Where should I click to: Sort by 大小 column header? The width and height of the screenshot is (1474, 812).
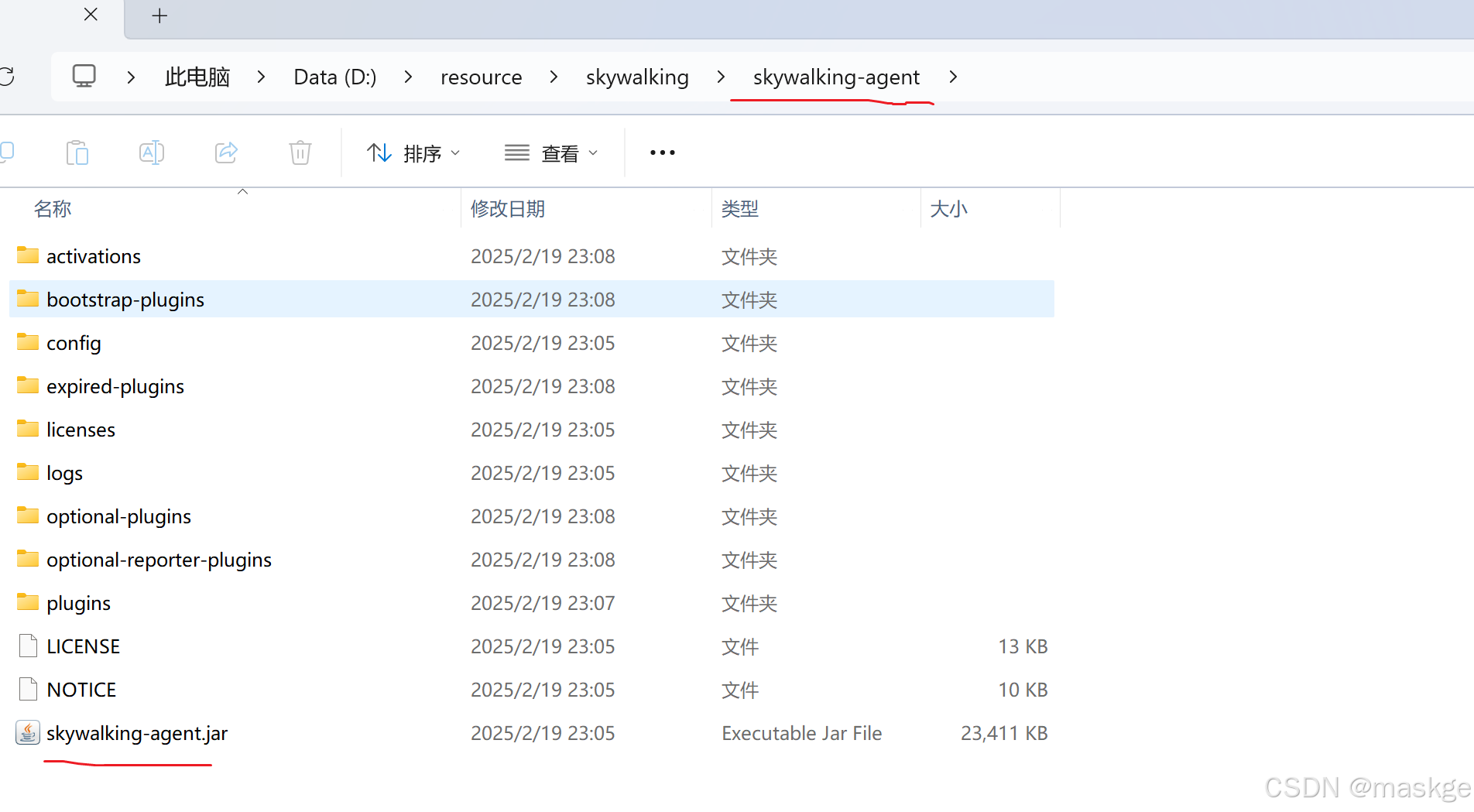pos(948,208)
